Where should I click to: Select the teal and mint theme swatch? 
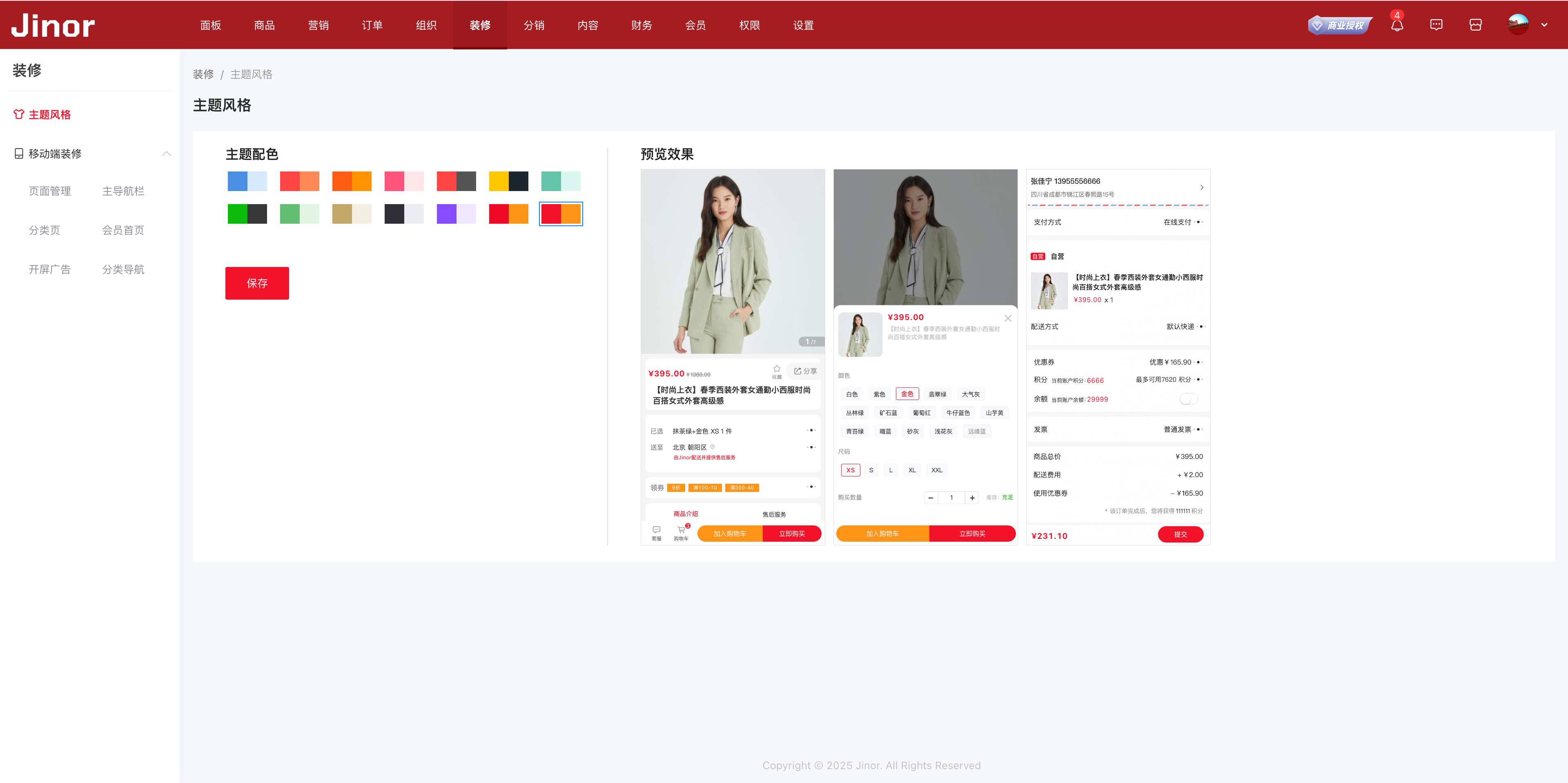(561, 181)
